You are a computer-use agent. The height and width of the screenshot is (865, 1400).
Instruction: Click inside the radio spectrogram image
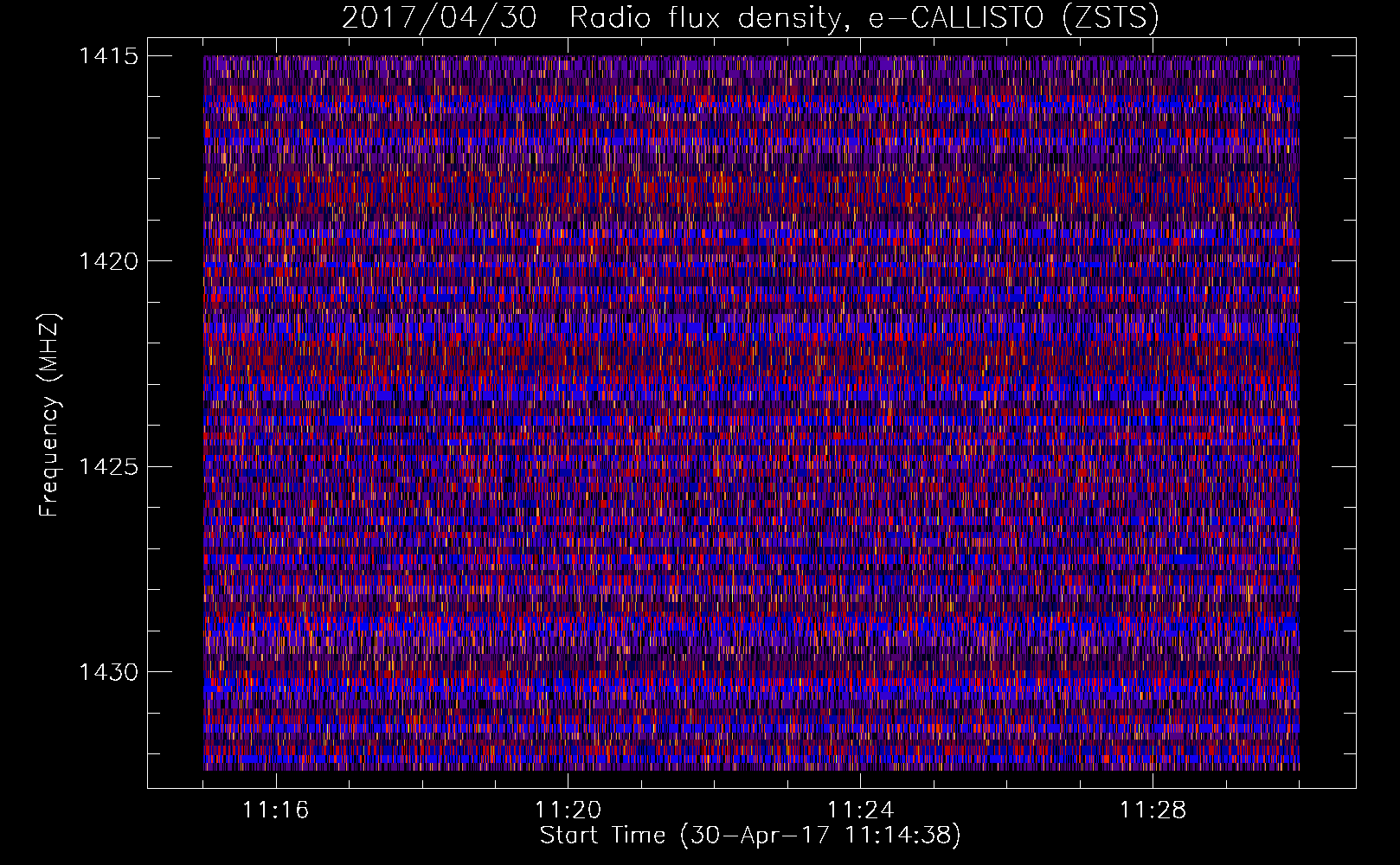click(751, 413)
